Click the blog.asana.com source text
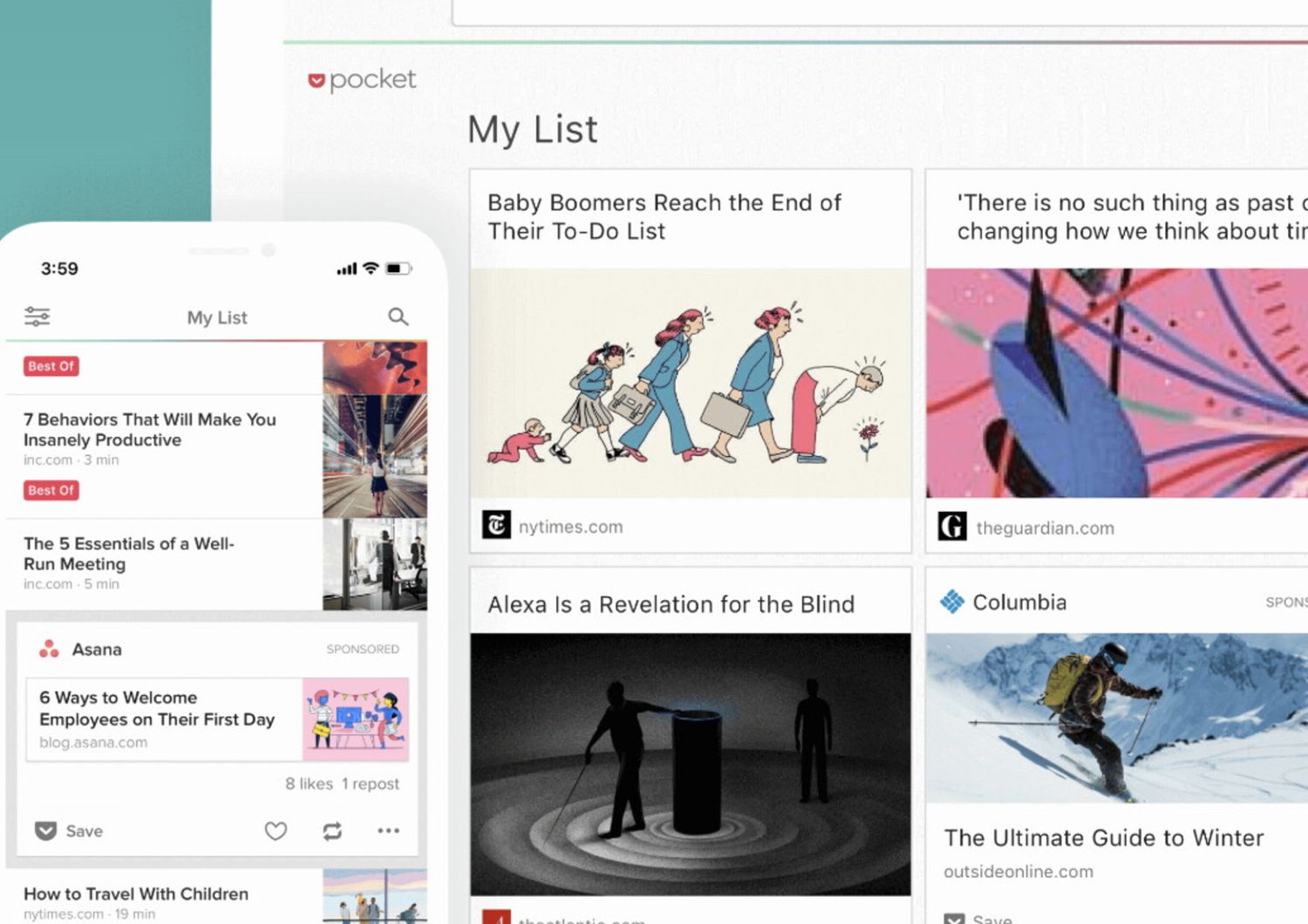Viewport: 1308px width, 924px height. click(x=93, y=742)
